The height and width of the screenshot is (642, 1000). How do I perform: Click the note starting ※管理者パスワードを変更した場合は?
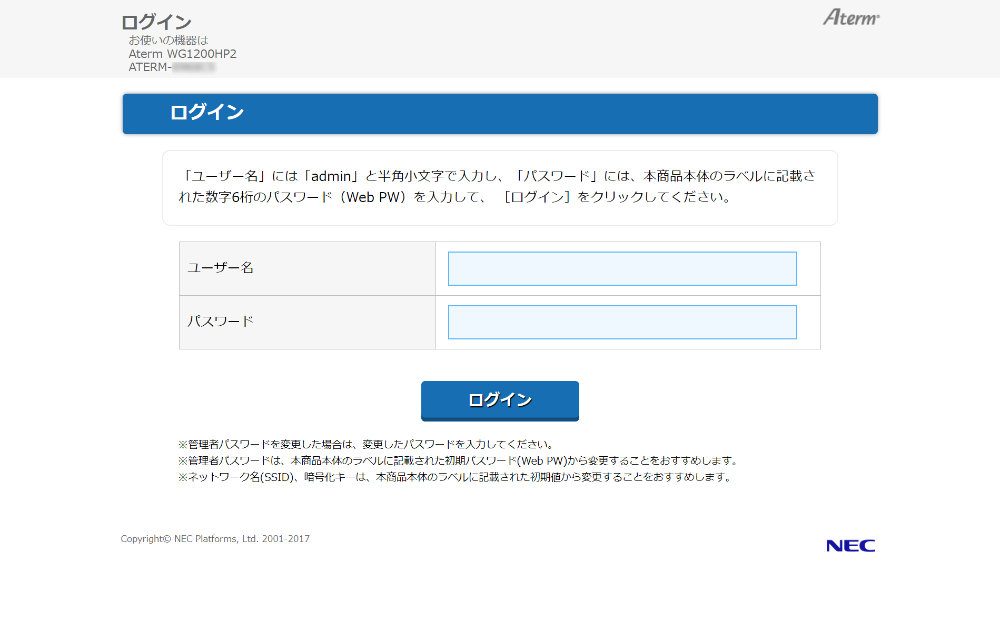tap(366, 444)
